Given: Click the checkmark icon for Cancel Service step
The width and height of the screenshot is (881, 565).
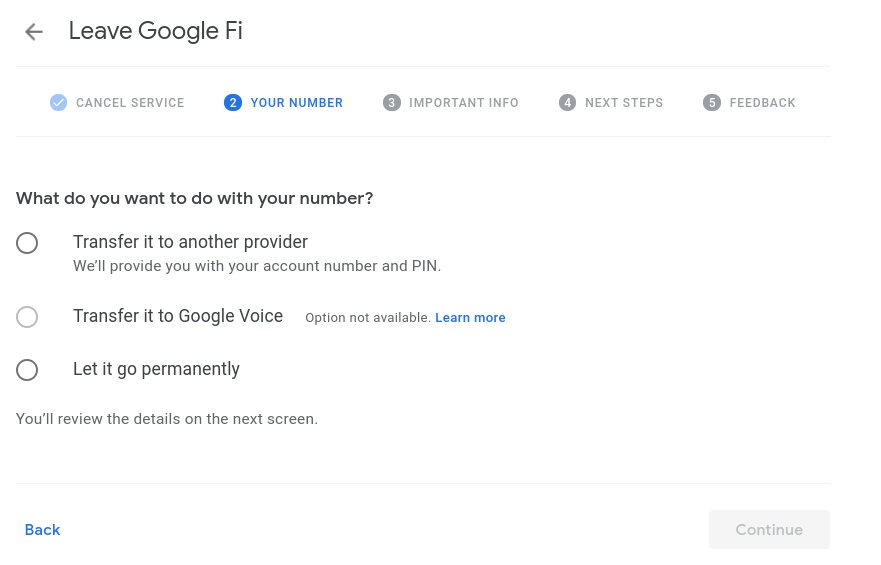Looking at the screenshot, I should (x=58, y=103).
